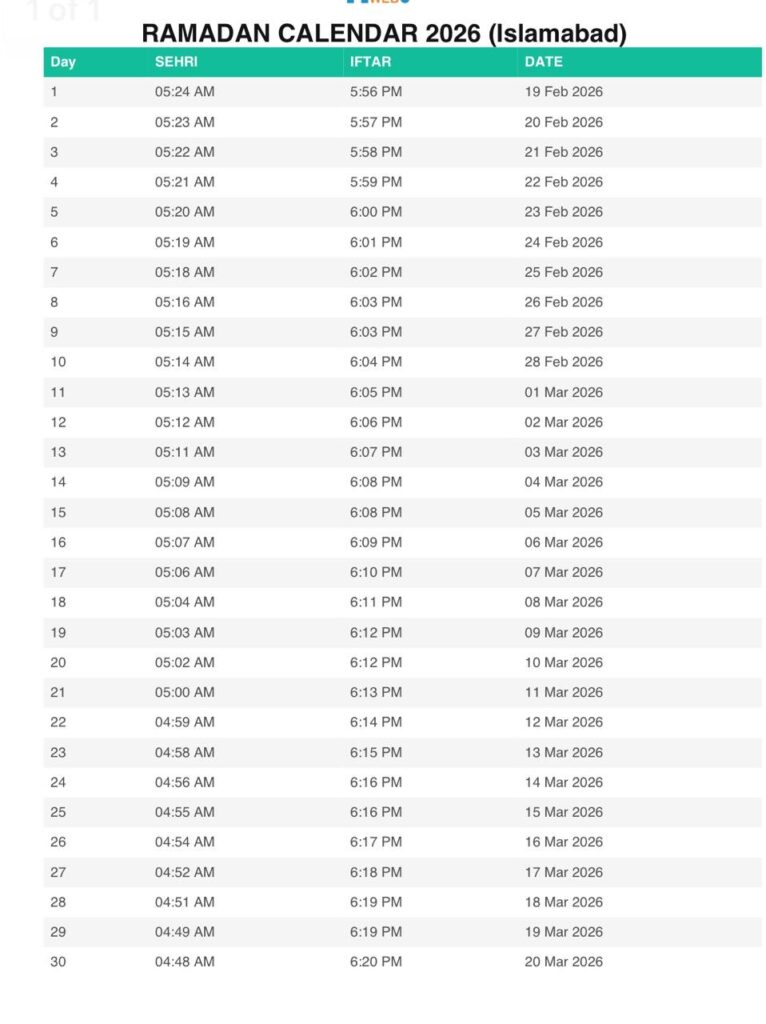Click the 01 Mar 2026 date cell
The width and height of the screenshot is (766, 1024).
pyautogui.click(x=563, y=392)
